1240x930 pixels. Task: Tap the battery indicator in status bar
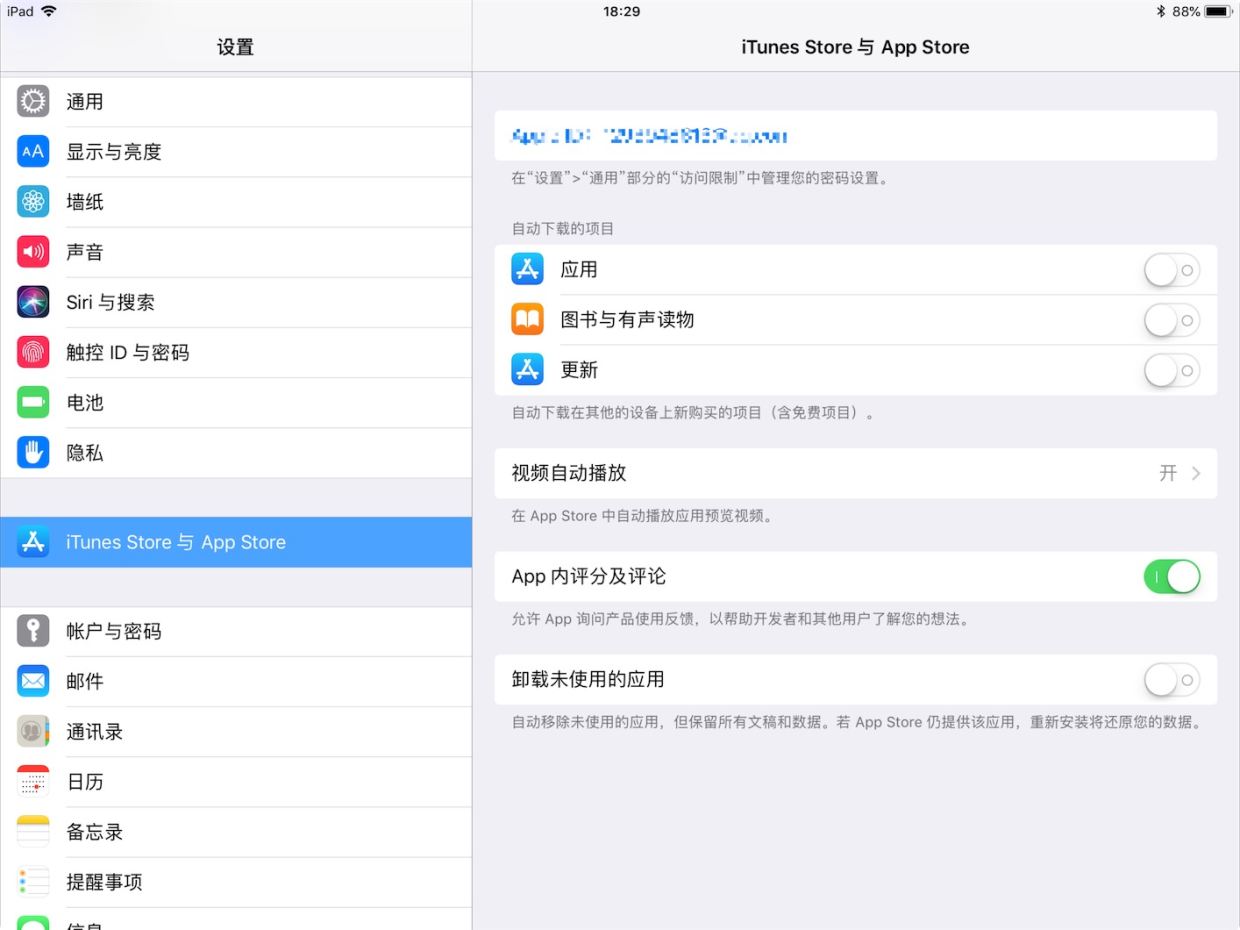tap(1218, 11)
